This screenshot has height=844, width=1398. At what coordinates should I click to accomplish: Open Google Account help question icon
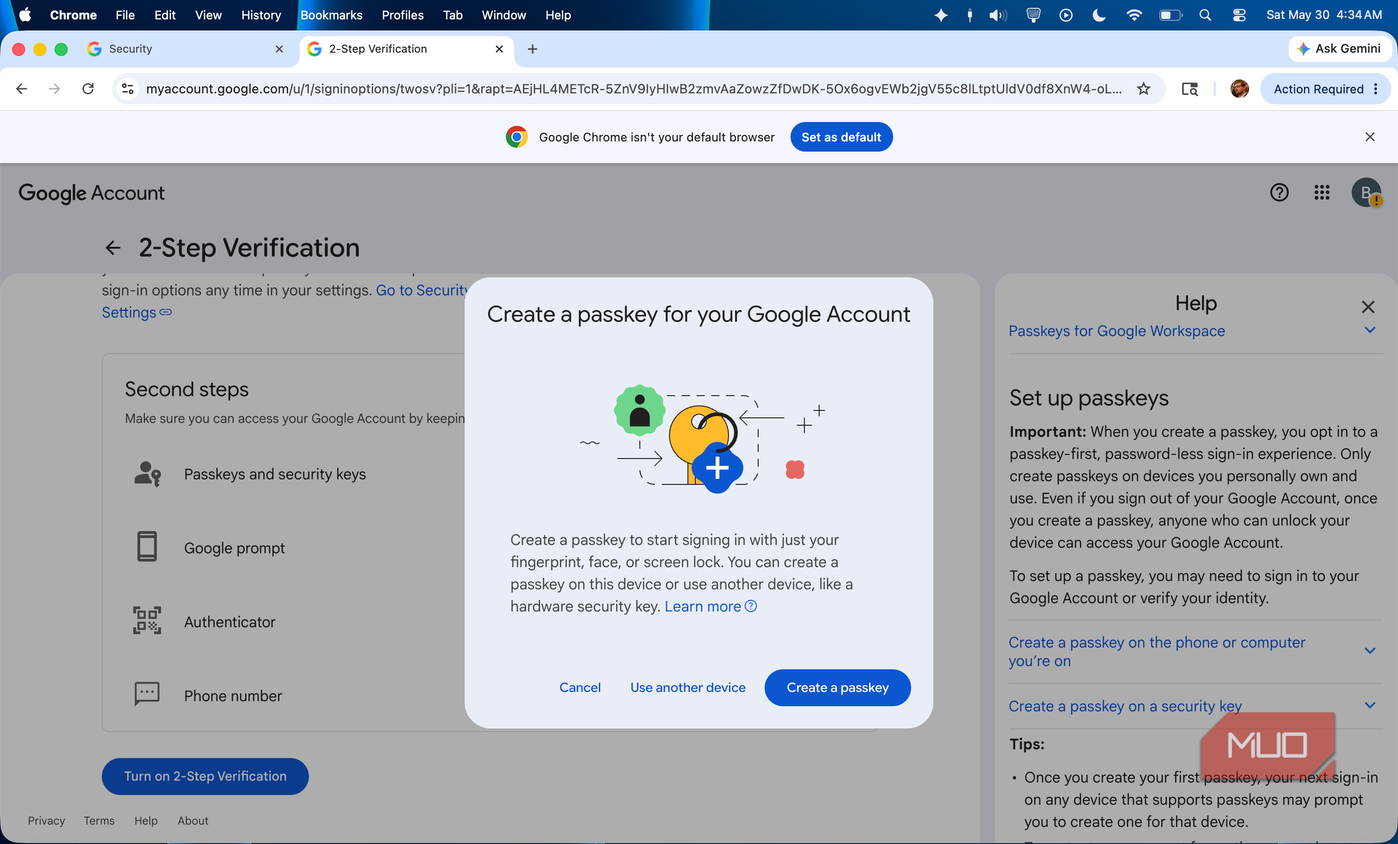[x=1279, y=193]
